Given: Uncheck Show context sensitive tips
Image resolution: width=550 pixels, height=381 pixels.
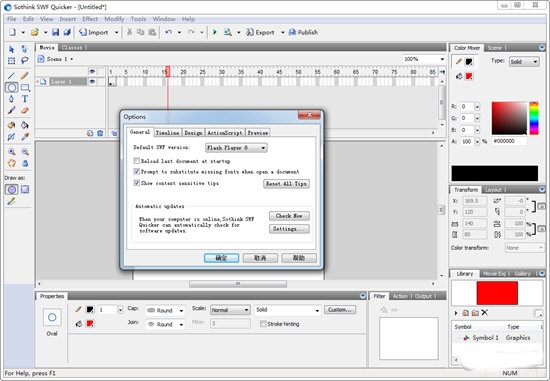Looking at the screenshot, I should (136, 183).
